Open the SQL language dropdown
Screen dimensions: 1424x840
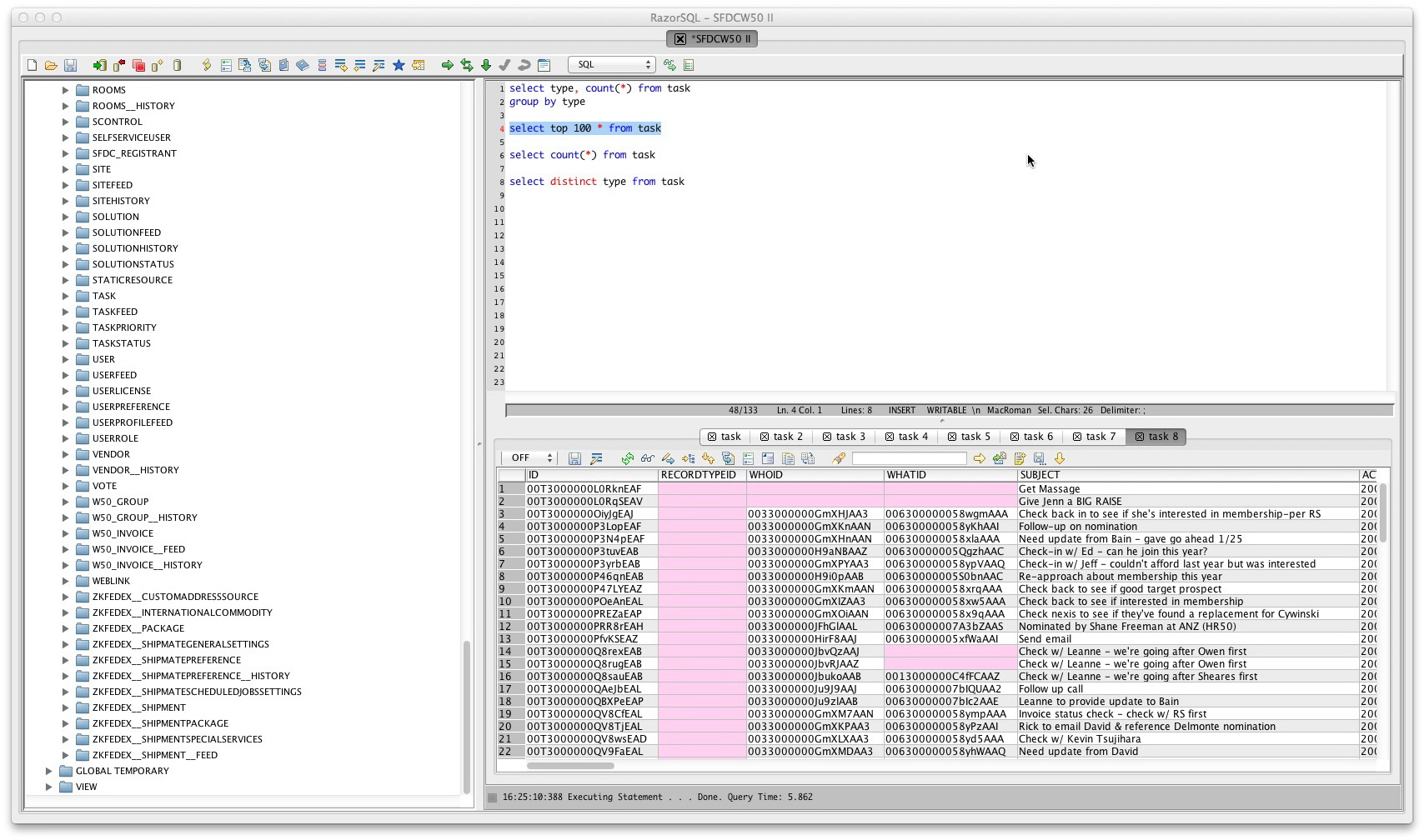611,65
